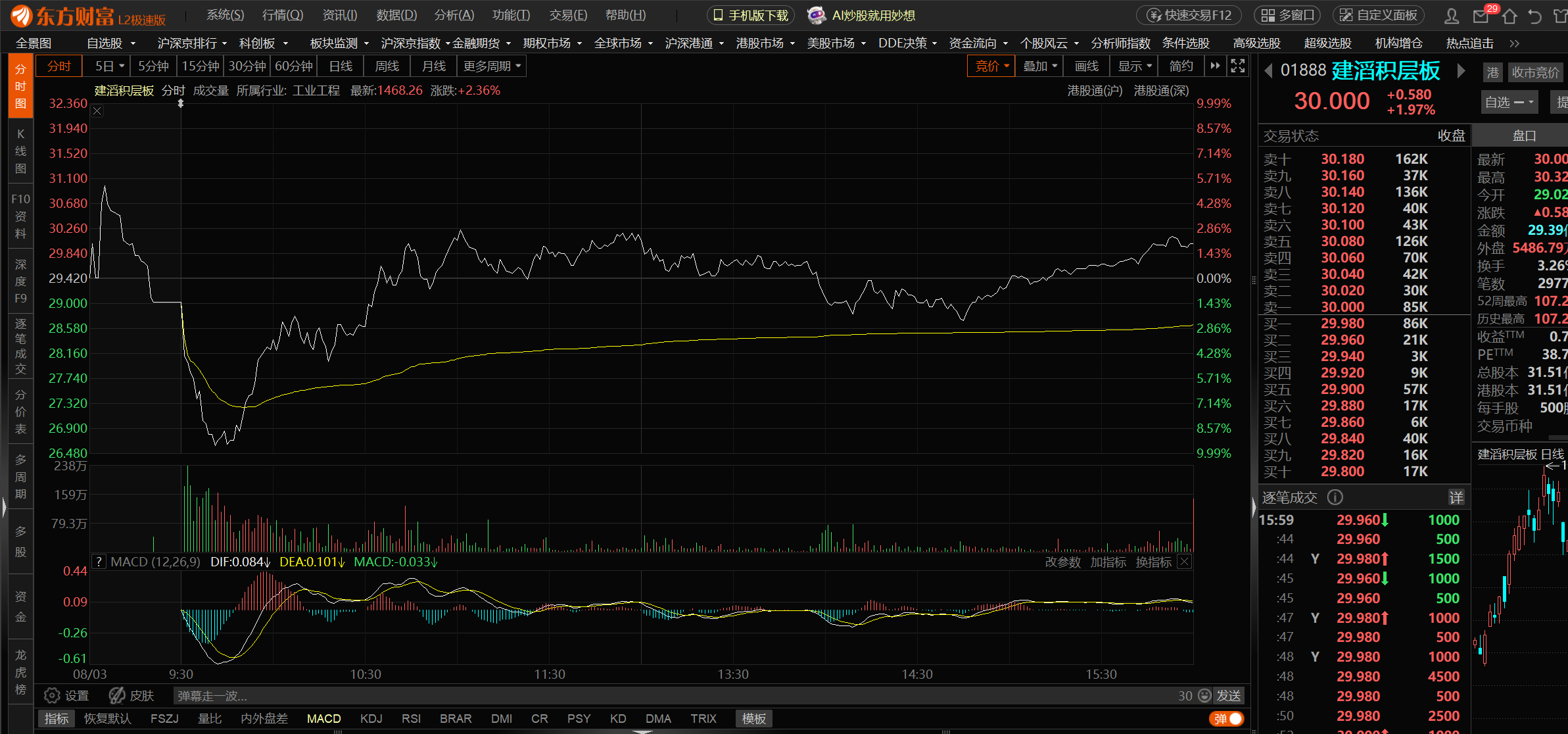Toggle the 量比 indicator
This screenshot has width=1568, height=734.
click(210, 719)
